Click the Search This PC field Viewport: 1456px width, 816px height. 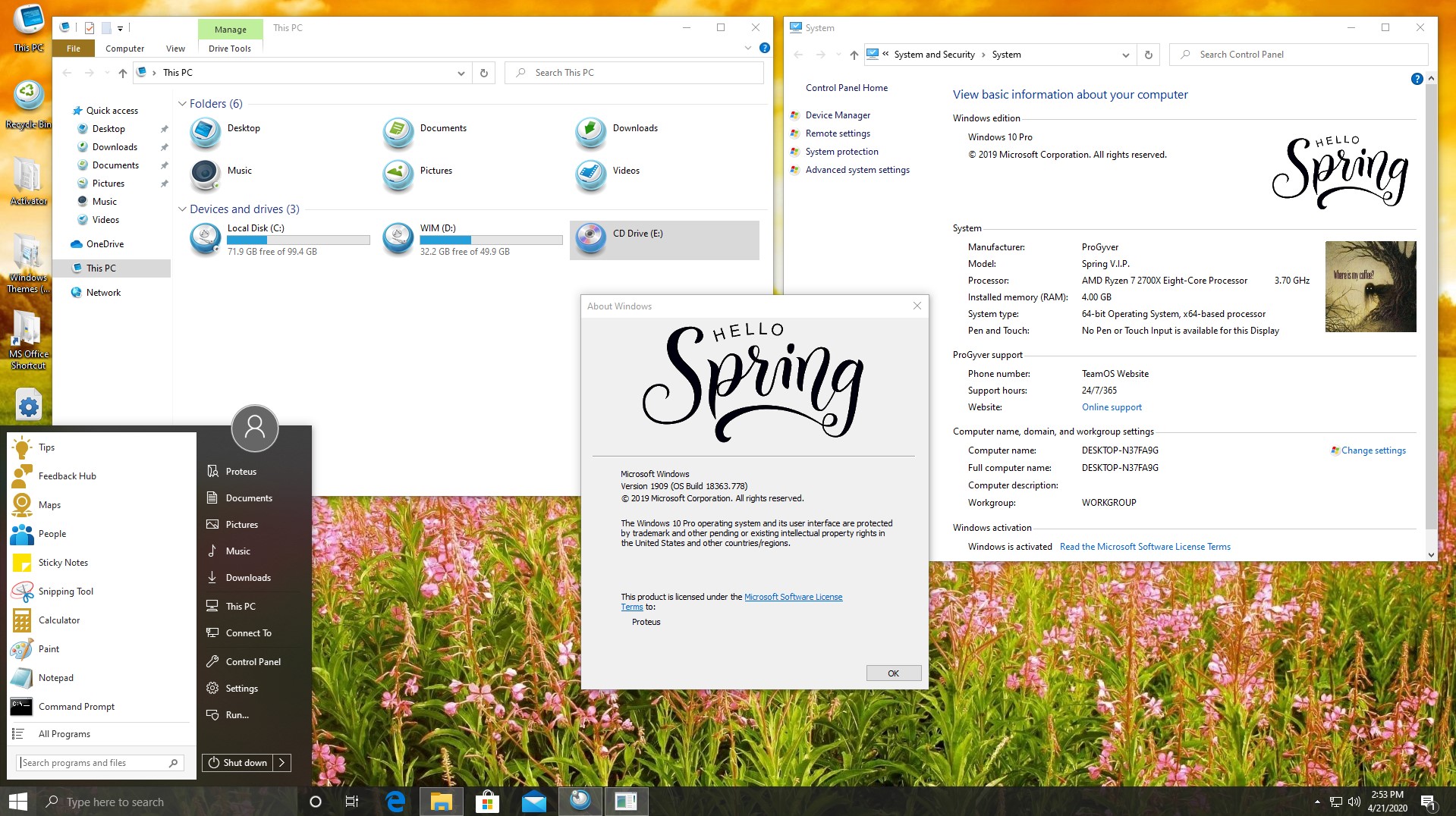tap(634, 74)
